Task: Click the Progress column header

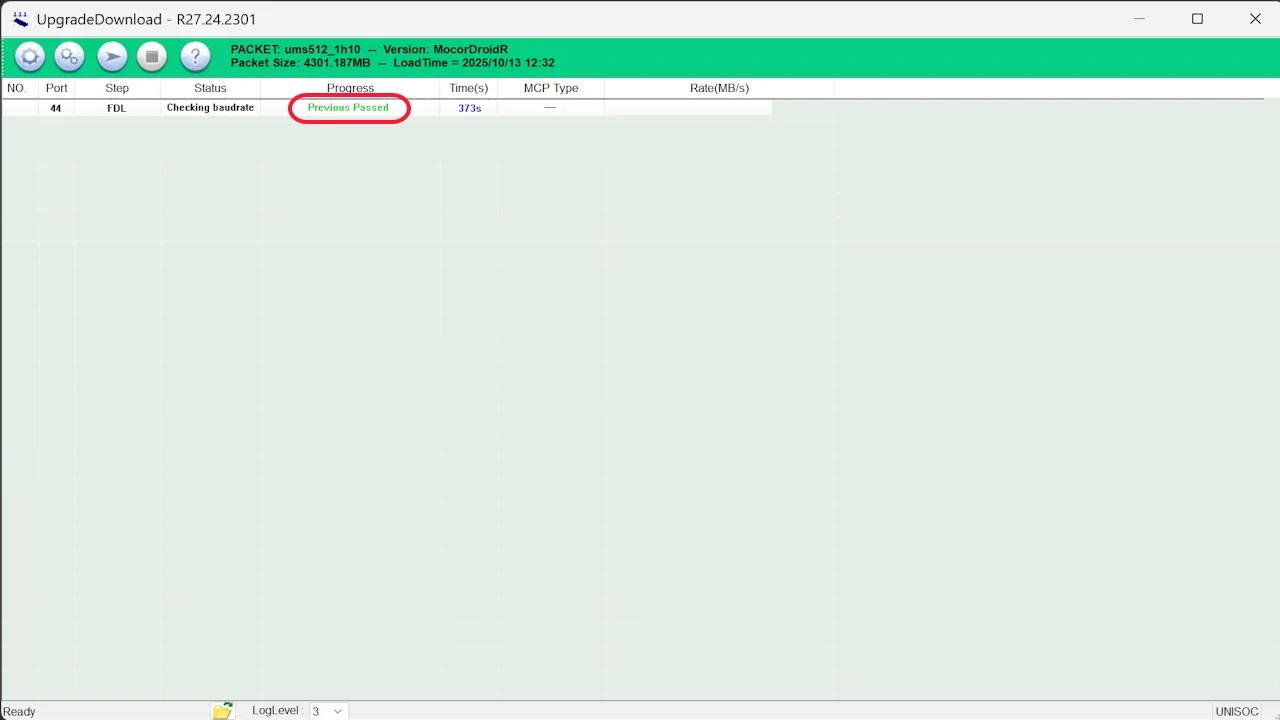Action: (x=350, y=88)
